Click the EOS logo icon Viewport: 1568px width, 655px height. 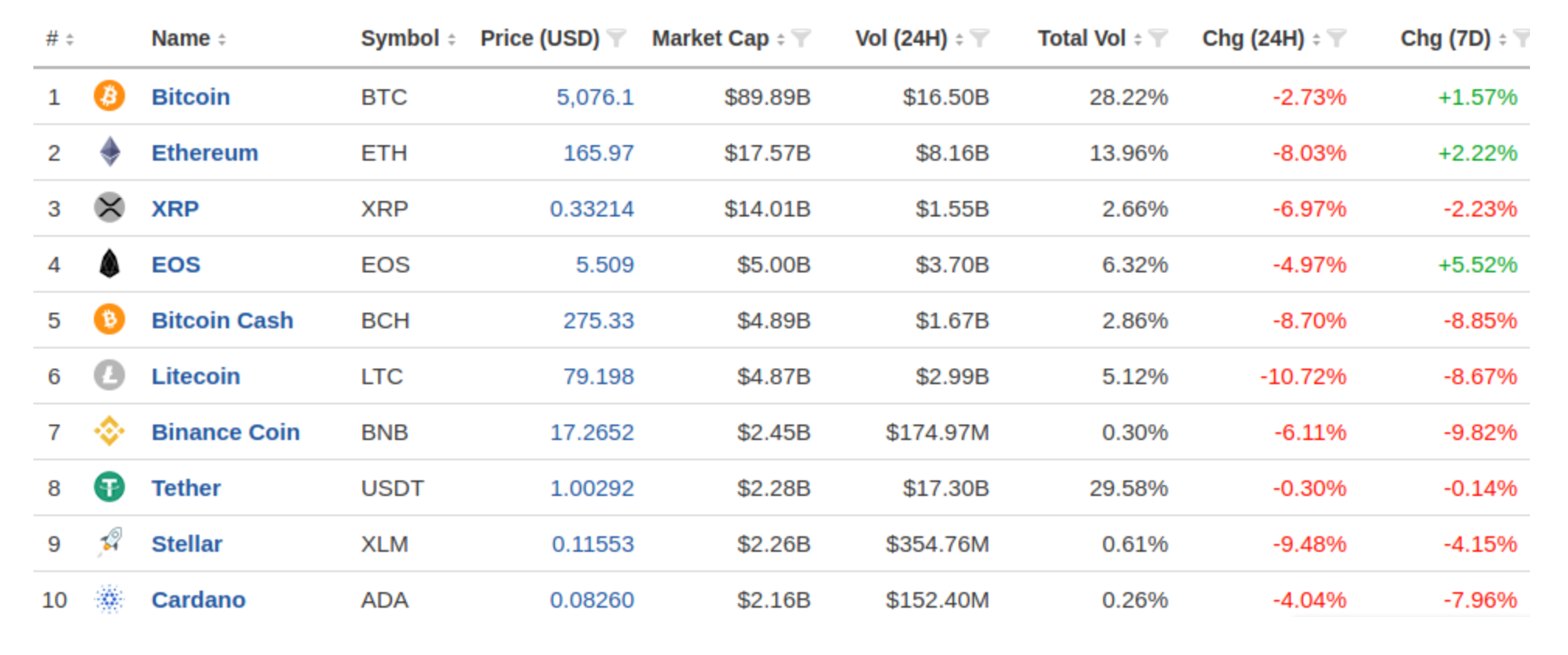coord(110,264)
